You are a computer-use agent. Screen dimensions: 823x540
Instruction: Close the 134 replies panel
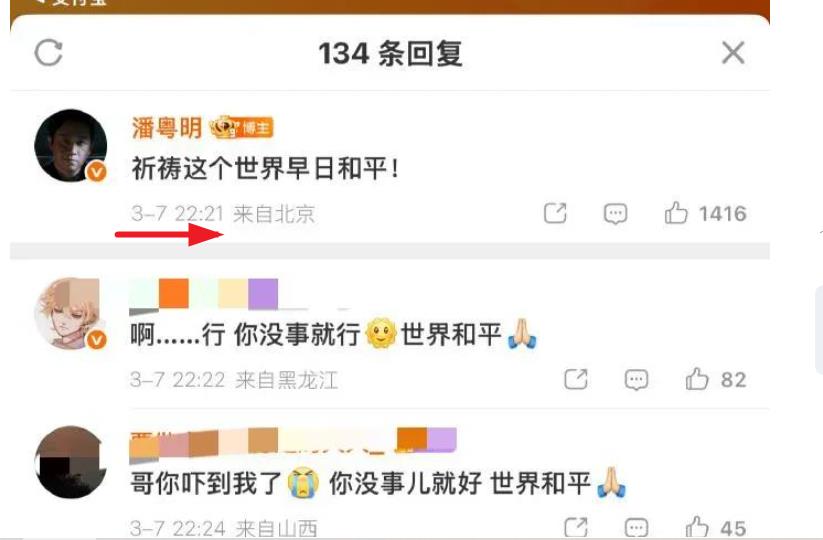(733, 52)
